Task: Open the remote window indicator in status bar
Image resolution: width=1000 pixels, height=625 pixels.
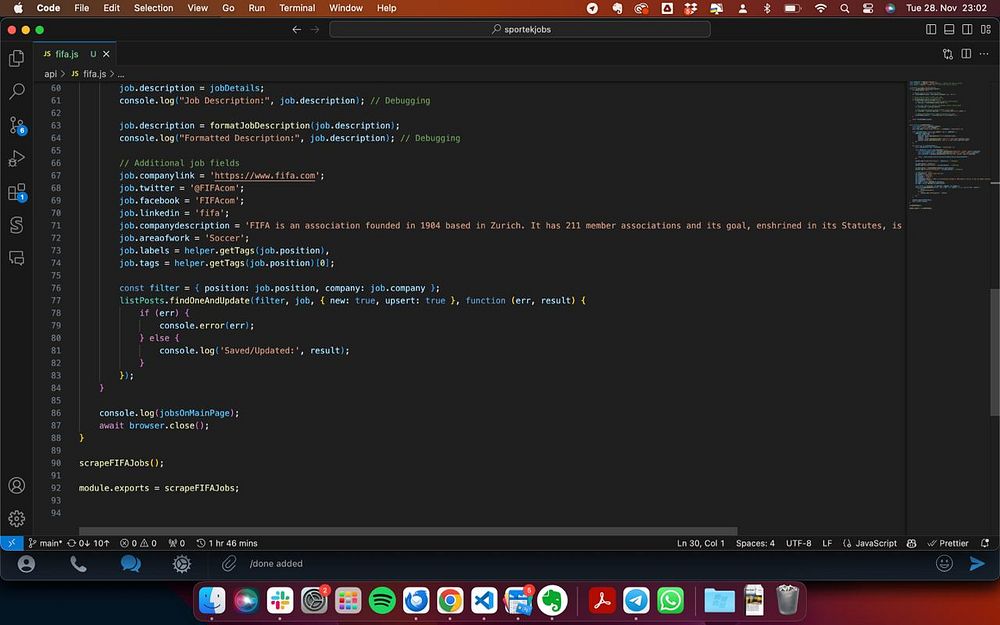Action: (x=11, y=543)
